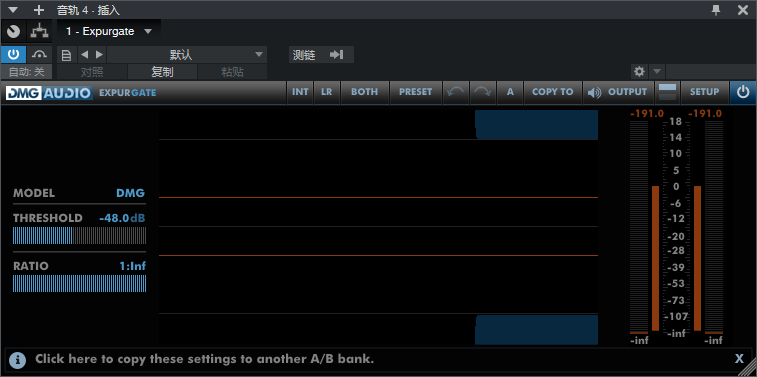Open the preset file document icon
Image resolution: width=757 pixels, height=377 pixels.
tap(66, 55)
